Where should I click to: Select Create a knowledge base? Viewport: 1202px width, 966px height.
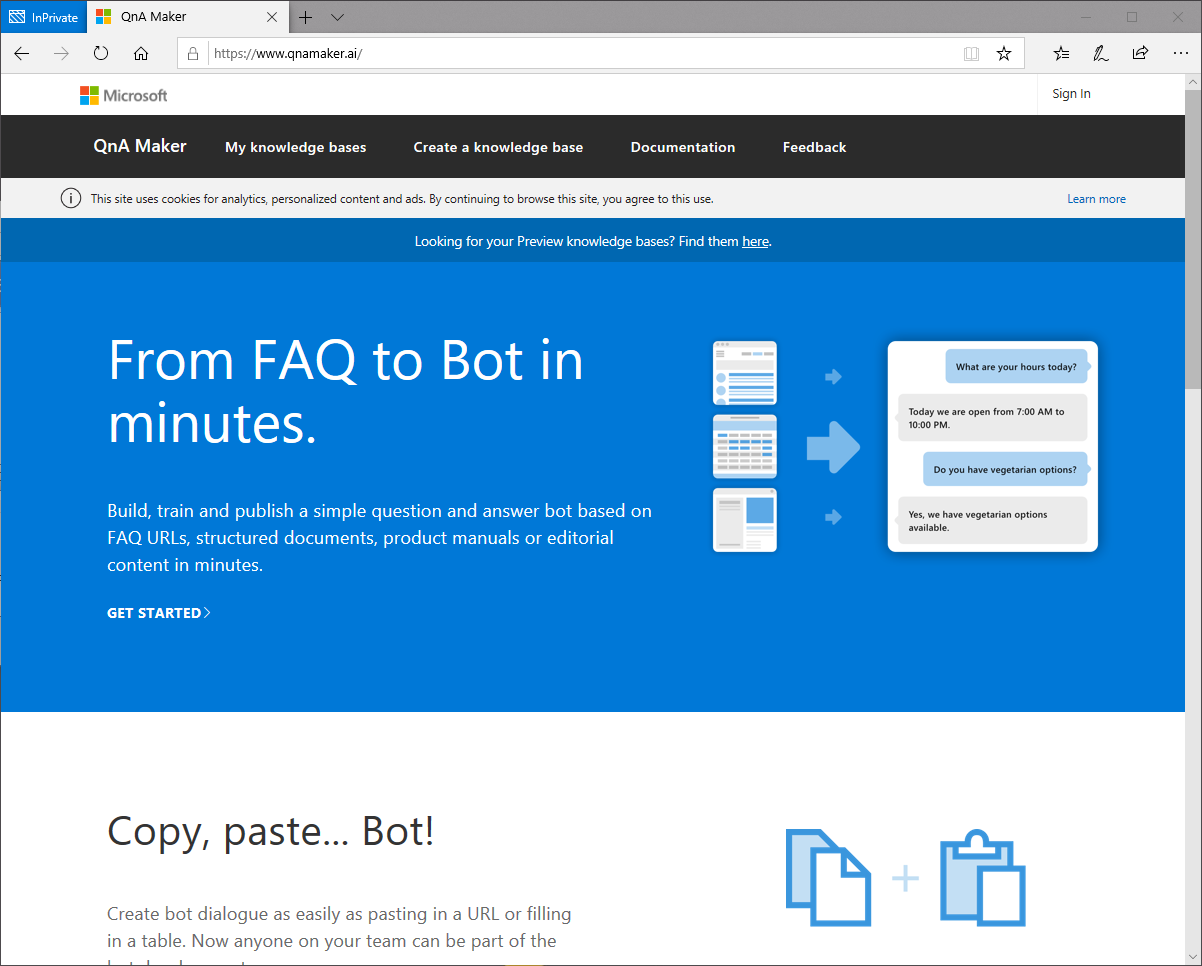(x=498, y=147)
